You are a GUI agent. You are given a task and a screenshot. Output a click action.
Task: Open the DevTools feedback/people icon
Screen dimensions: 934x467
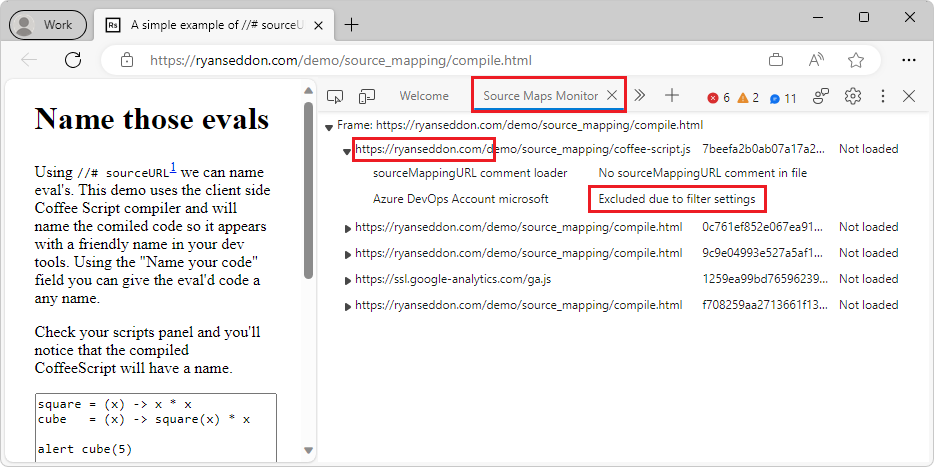pos(822,96)
